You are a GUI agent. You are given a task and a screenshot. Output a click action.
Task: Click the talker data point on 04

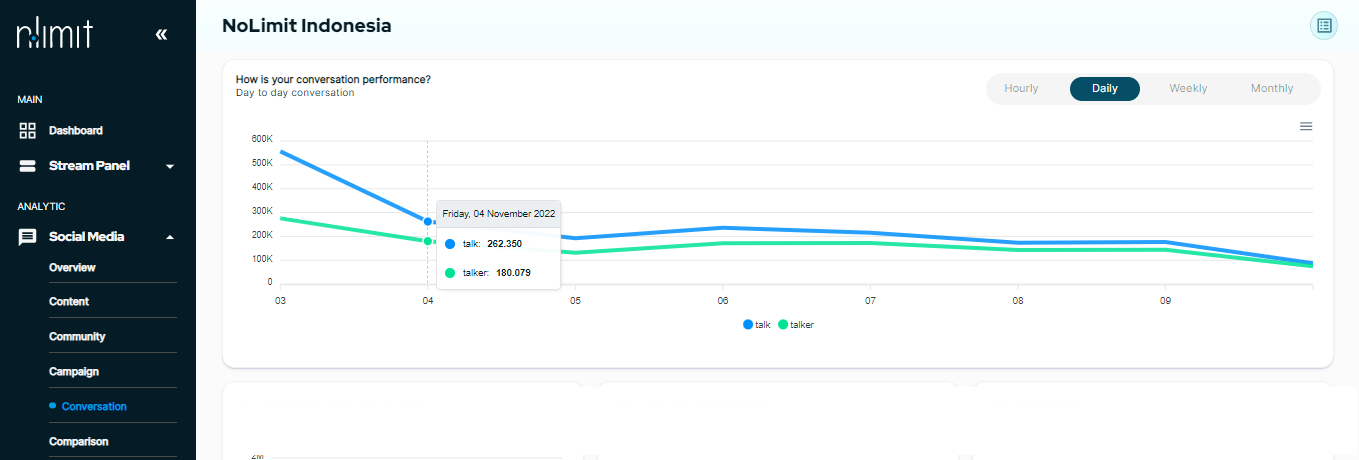pos(428,241)
